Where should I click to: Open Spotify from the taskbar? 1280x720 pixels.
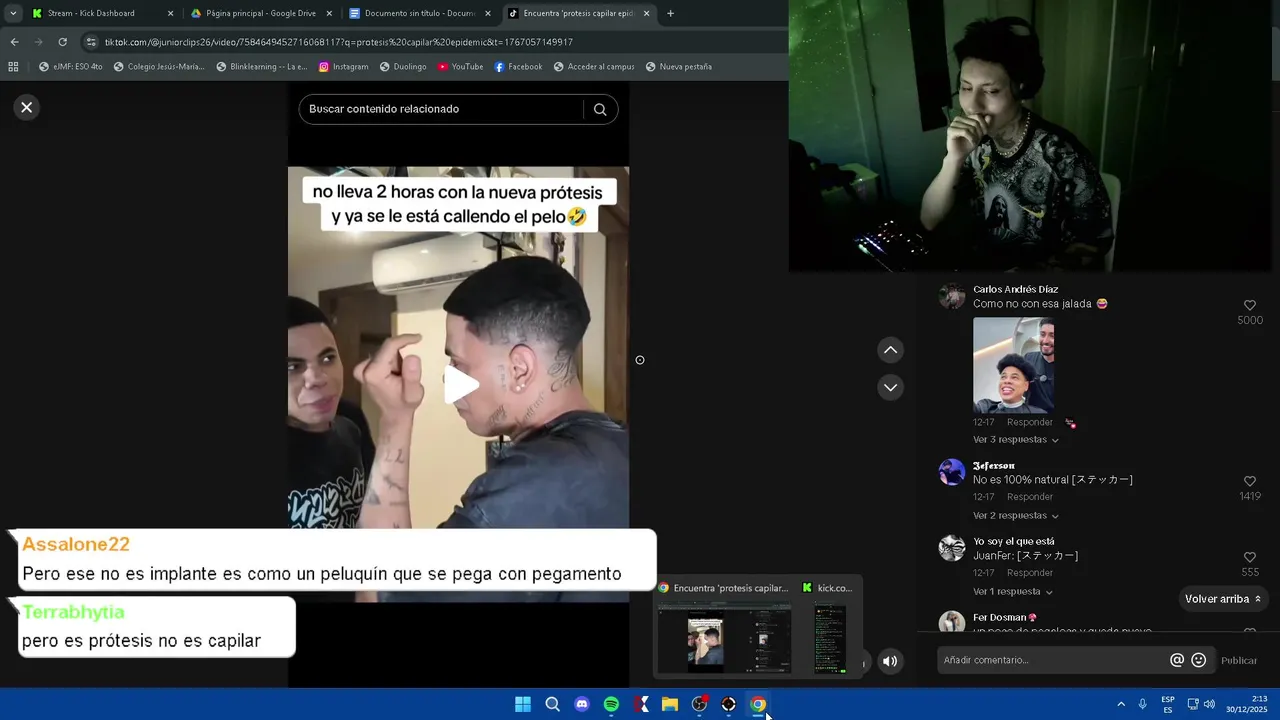(x=611, y=704)
